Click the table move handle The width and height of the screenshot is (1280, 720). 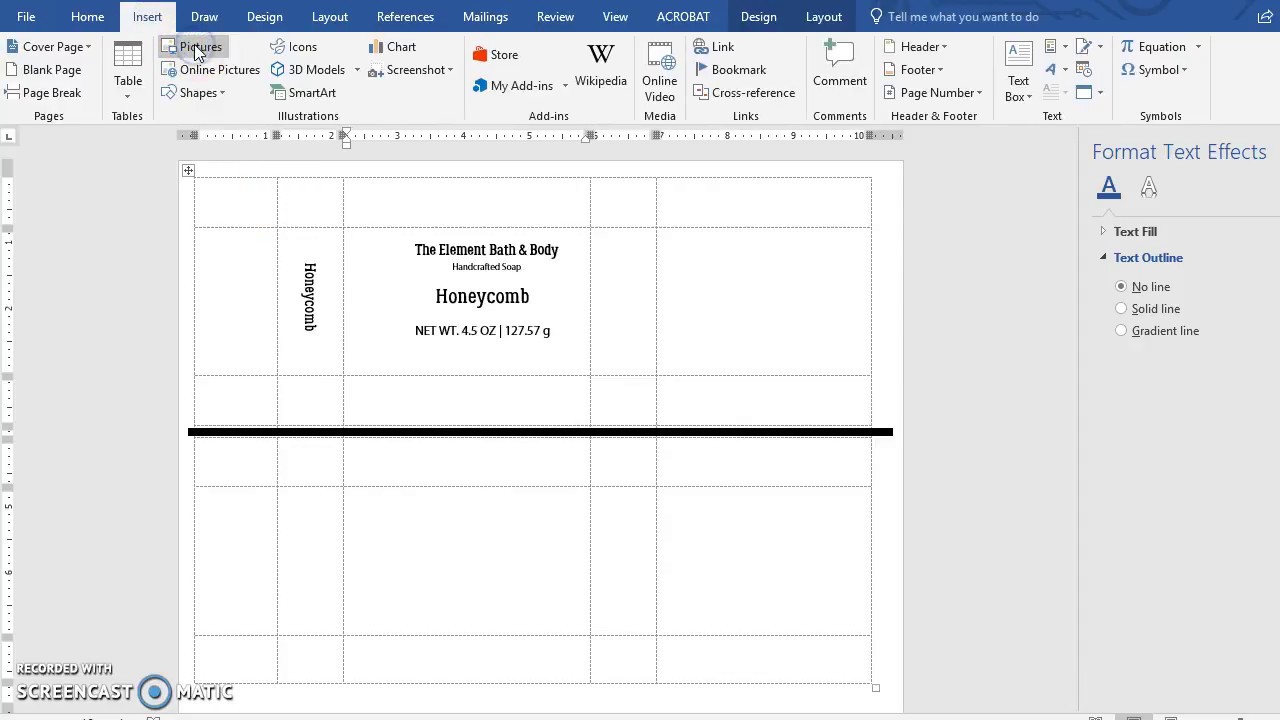188,171
